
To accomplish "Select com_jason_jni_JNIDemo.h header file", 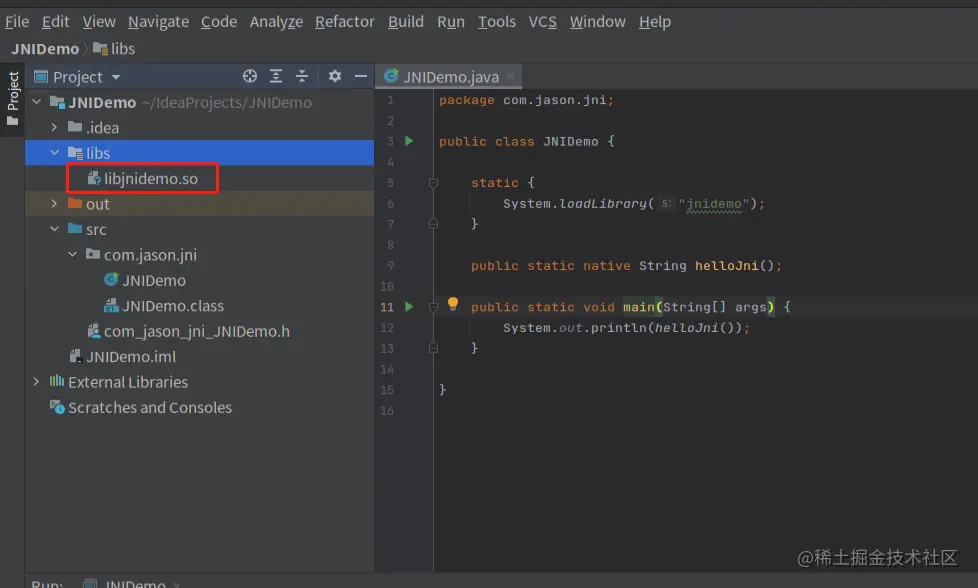I will [x=193, y=330].
